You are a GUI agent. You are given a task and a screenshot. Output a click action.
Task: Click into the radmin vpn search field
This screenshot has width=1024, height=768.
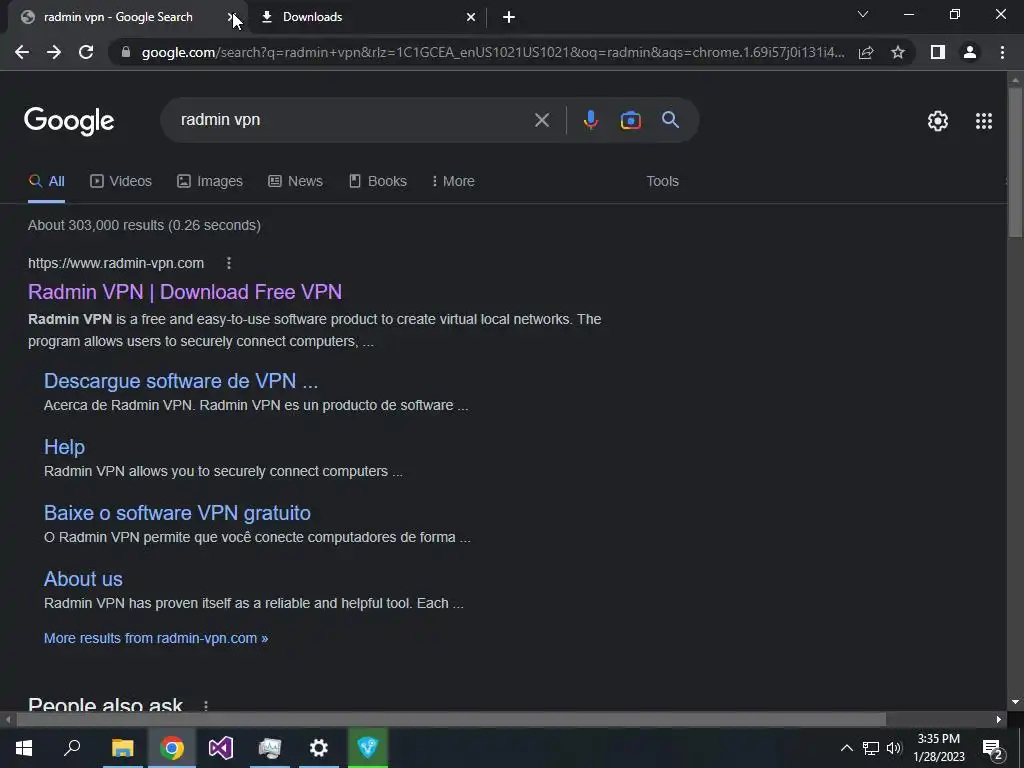click(353, 120)
